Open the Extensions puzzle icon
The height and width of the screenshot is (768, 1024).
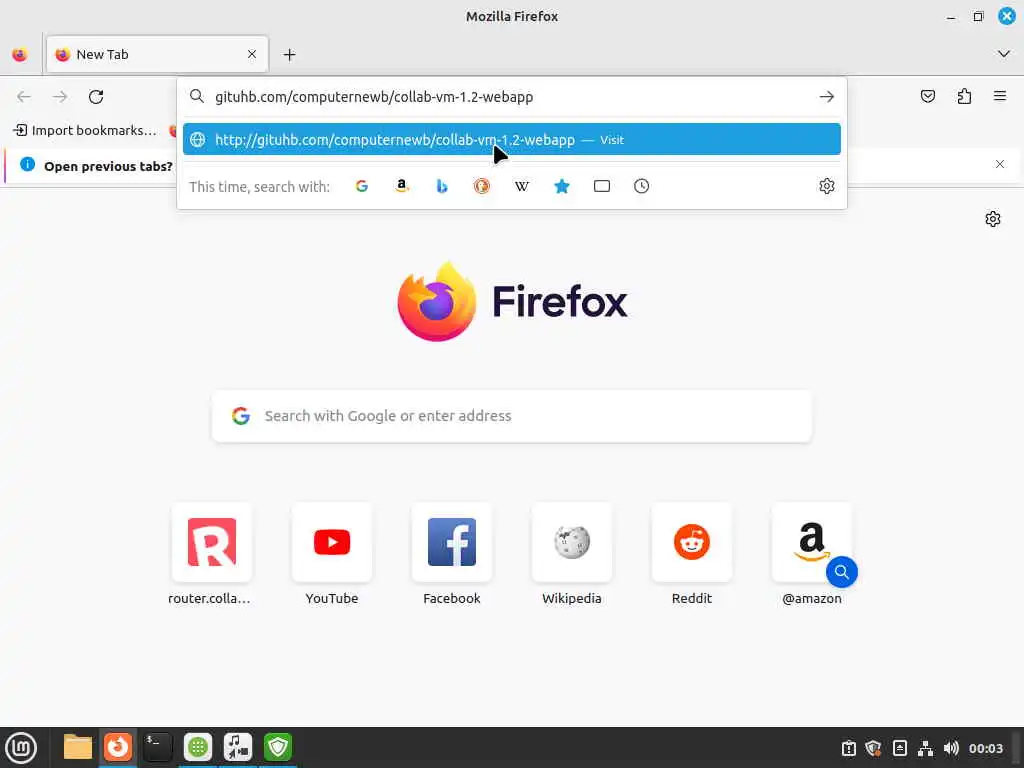coord(964,97)
